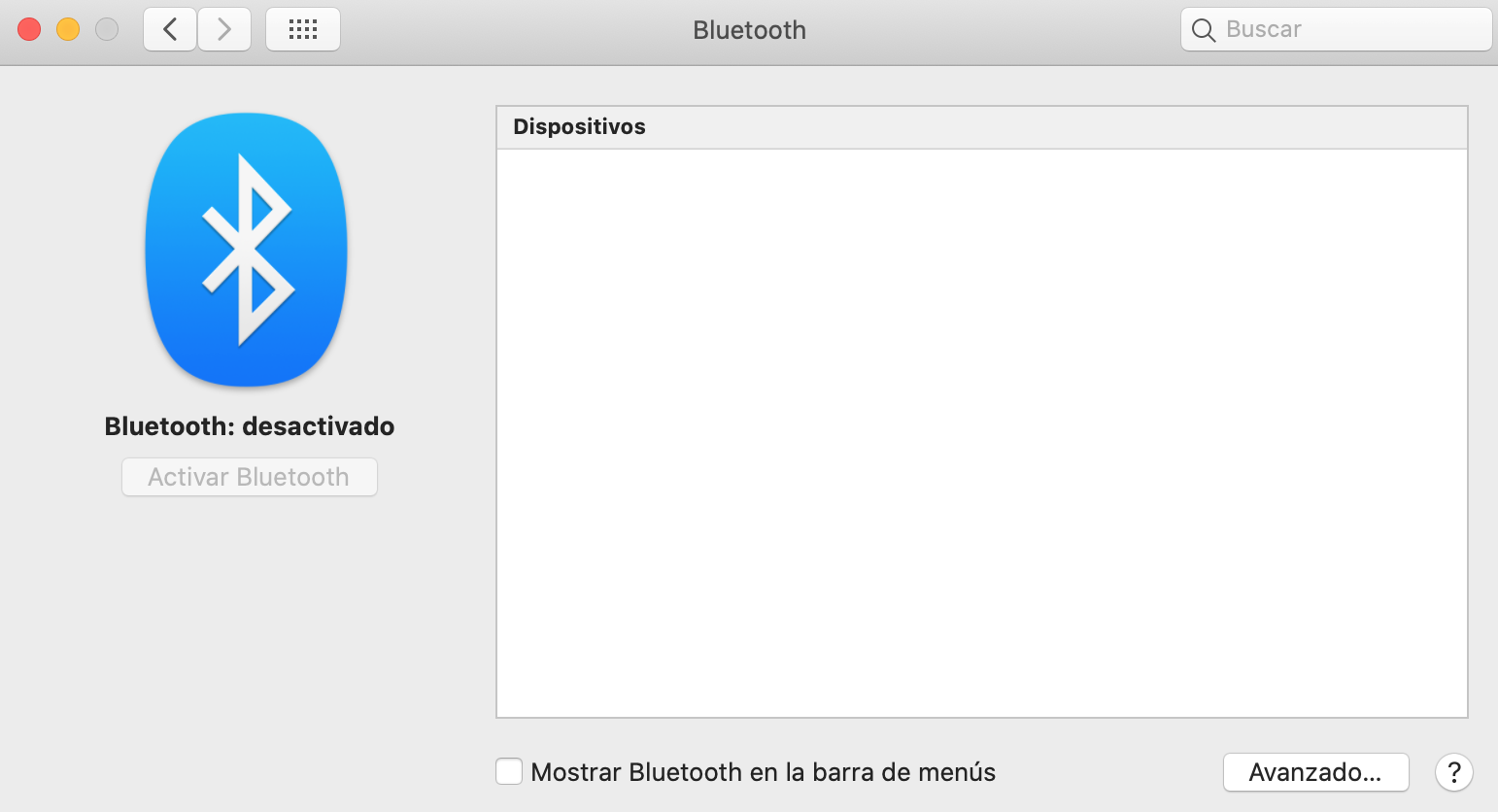Viewport: 1498px width, 812px height.
Task: Click the Bluetooth window title
Action: 749,30
